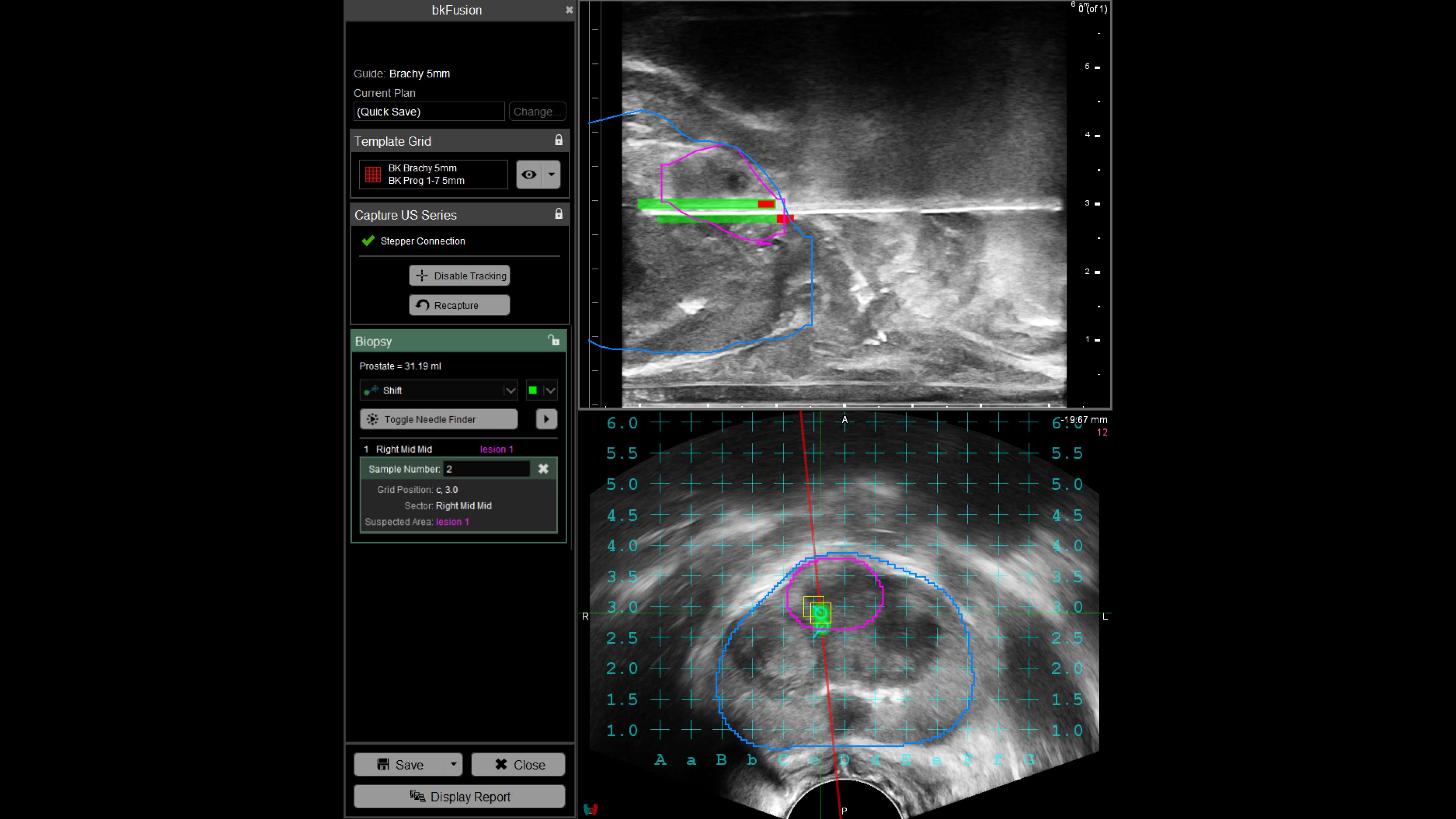Viewport: 1456px width, 819px height.
Task: Click the play arrow beside Needle Finder
Action: pyautogui.click(x=546, y=419)
